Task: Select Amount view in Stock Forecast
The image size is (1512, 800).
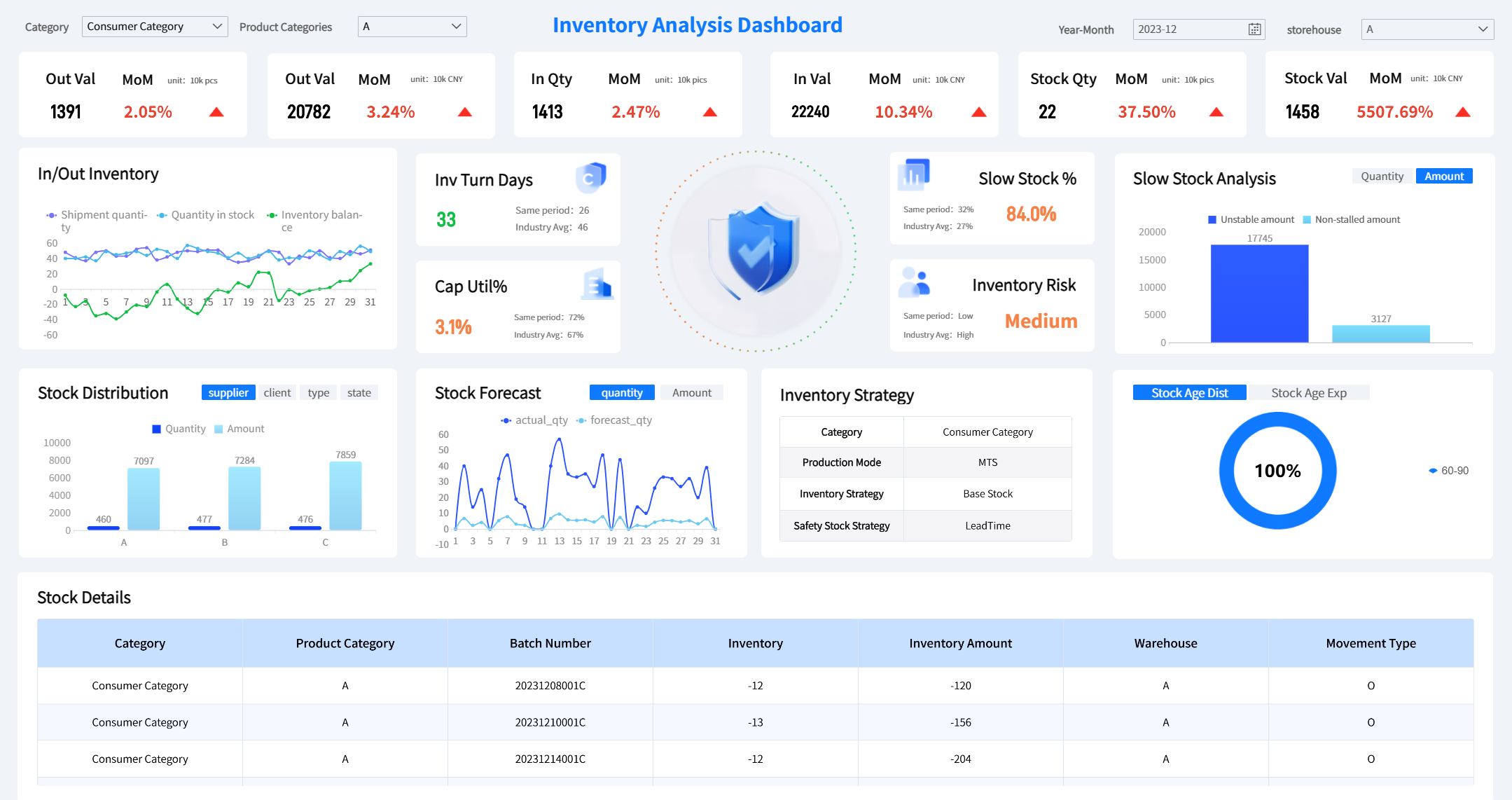Action: 691,392
